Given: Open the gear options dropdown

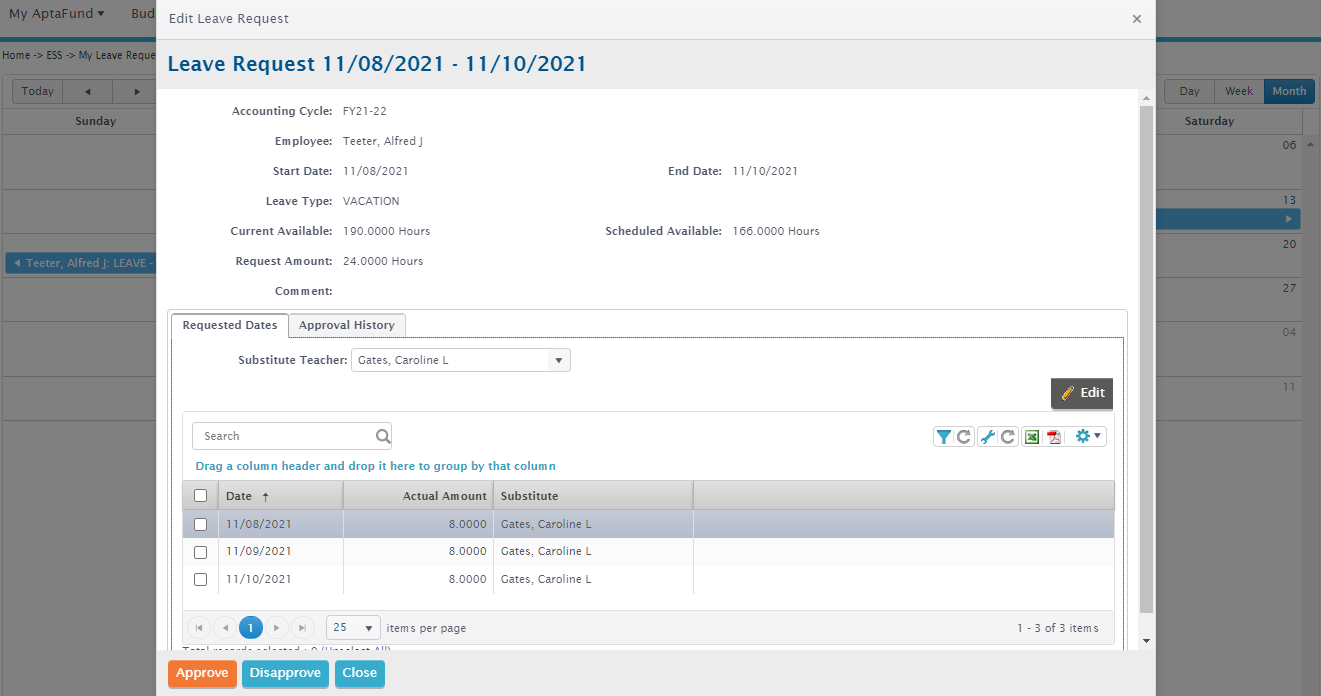Looking at the screenshot, I should pos(1088,437).
